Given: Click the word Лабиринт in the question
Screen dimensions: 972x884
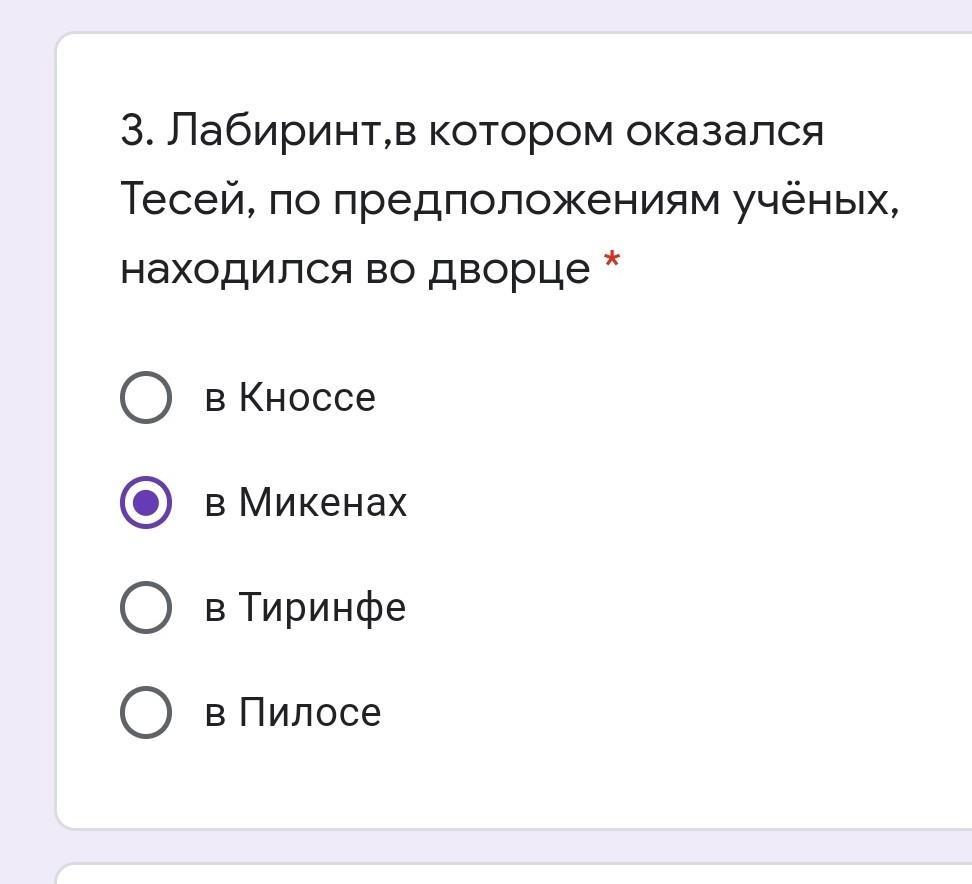Looking at the screenshot, I should point(274,131).
